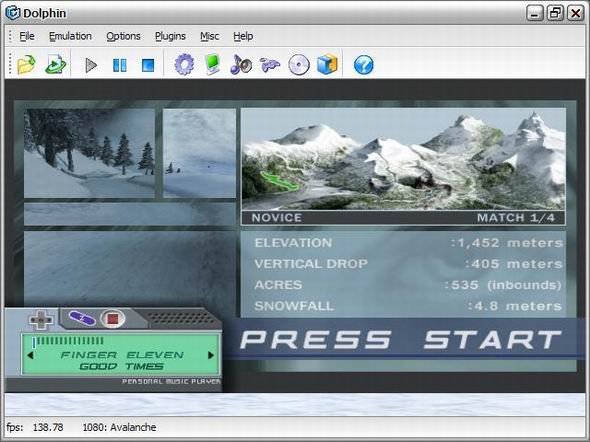590x442 pixels.
Task: Start emulation with the Play icon
Action: [91, 65]
